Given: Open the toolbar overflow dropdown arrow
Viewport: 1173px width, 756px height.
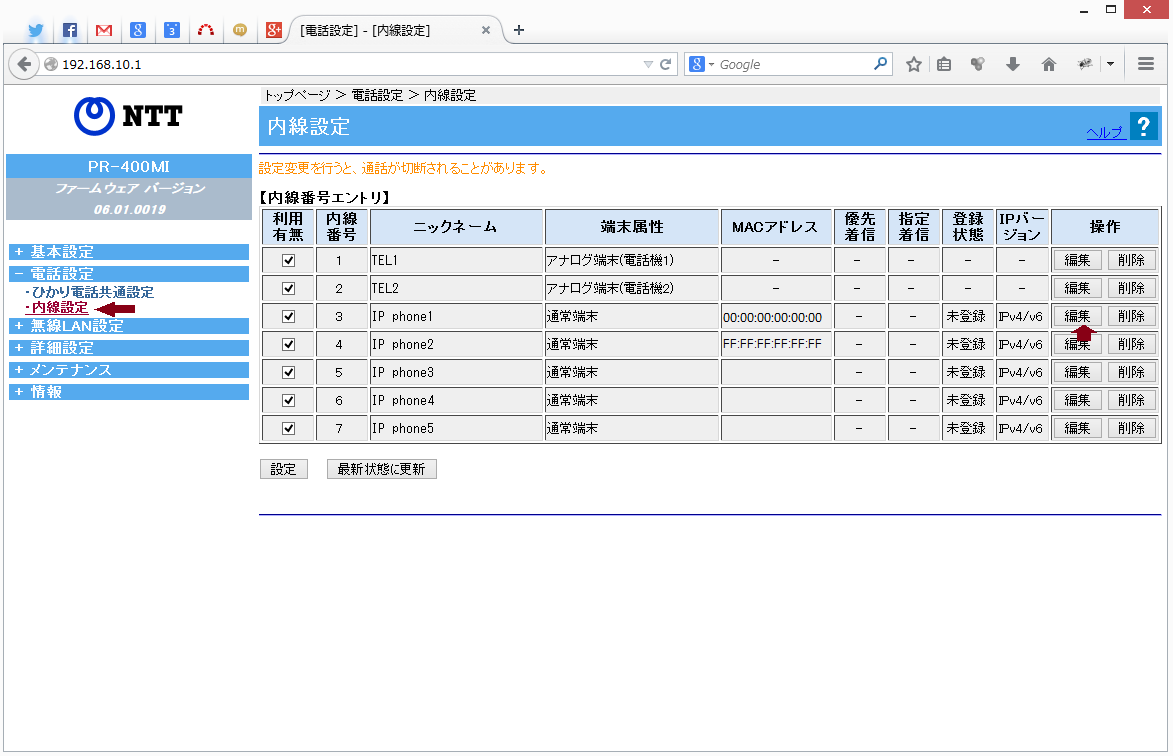Looking at the screenshot, I should tap(1110, 64).
